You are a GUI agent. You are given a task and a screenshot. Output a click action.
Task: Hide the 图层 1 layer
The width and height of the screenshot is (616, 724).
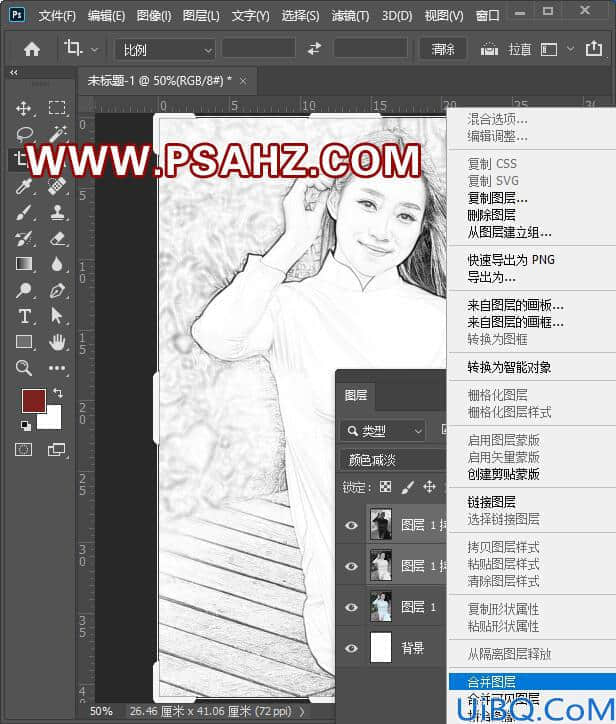click(351, 607)
